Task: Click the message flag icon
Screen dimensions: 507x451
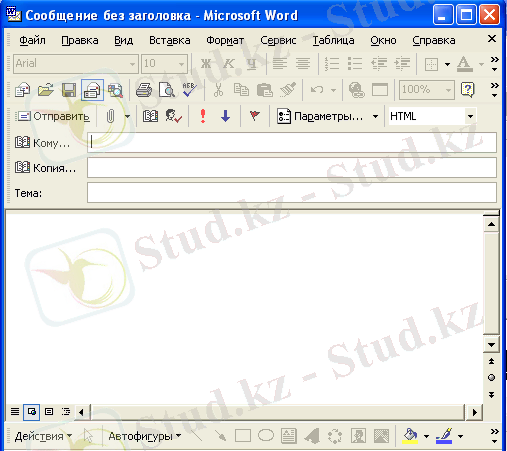Action: [x=255, y=116]
